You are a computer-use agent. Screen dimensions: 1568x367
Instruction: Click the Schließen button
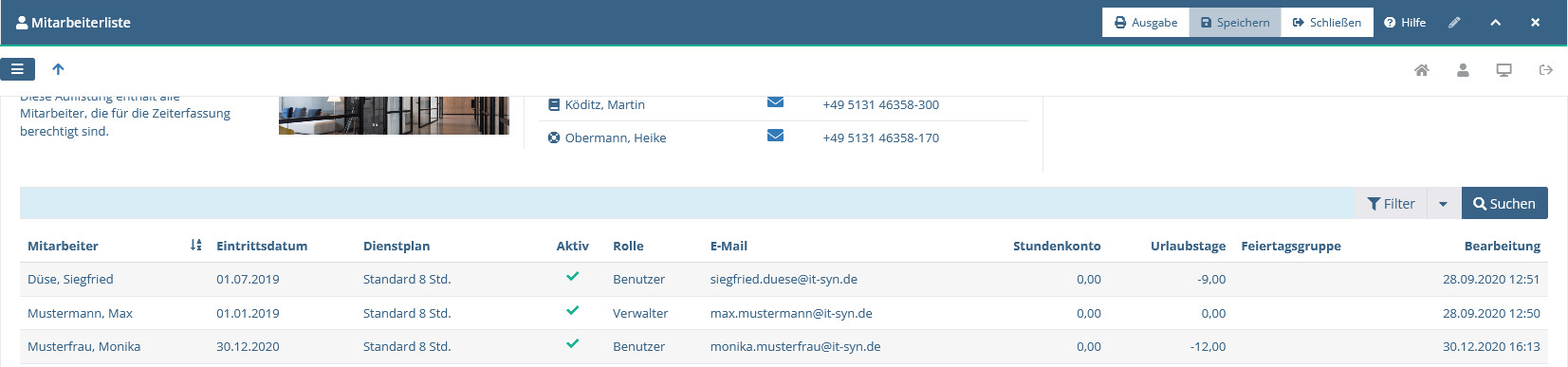tap(1327, 23)
